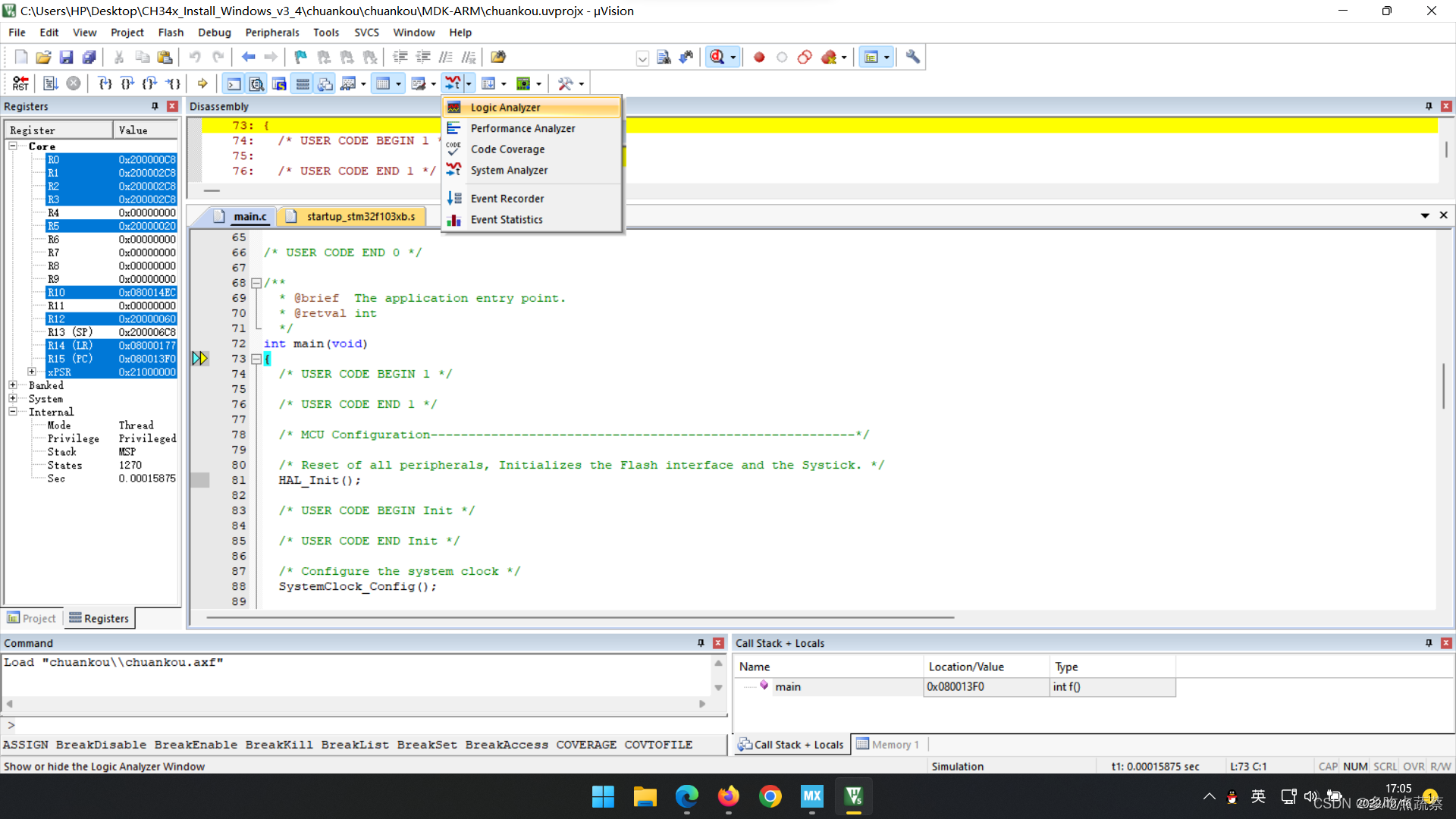
Task: Open the Peripherals menu
Action: coord(271,33)
